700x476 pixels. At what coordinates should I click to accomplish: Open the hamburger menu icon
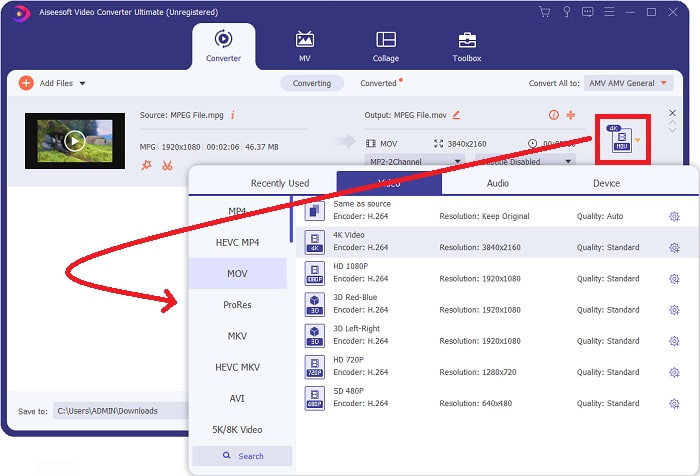click(609, 12)
